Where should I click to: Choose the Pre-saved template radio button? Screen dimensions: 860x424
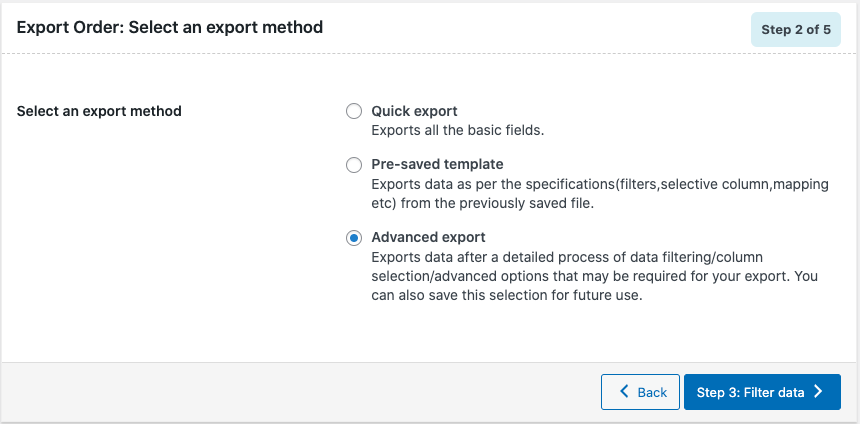[354, 165]
